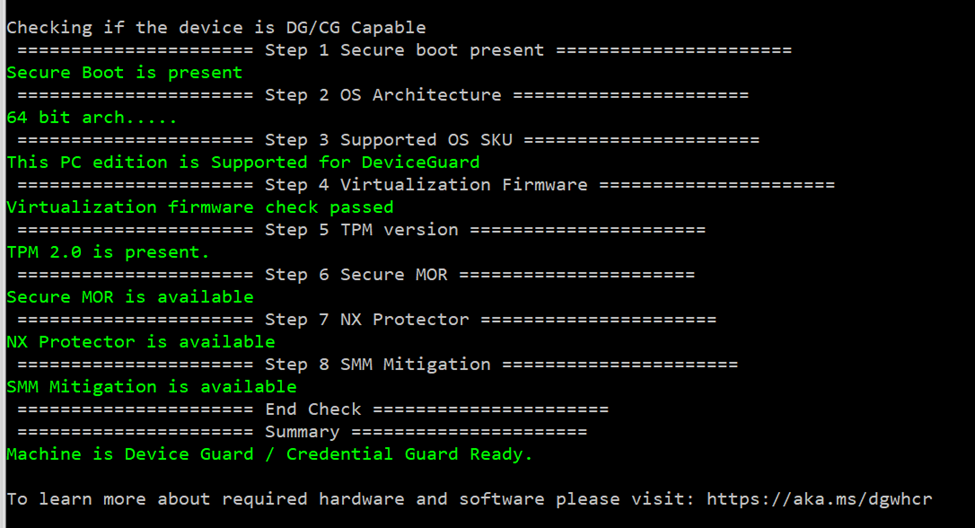Click the 'Secure Boot is present' result
975x528 pixels.
(124, 73)
